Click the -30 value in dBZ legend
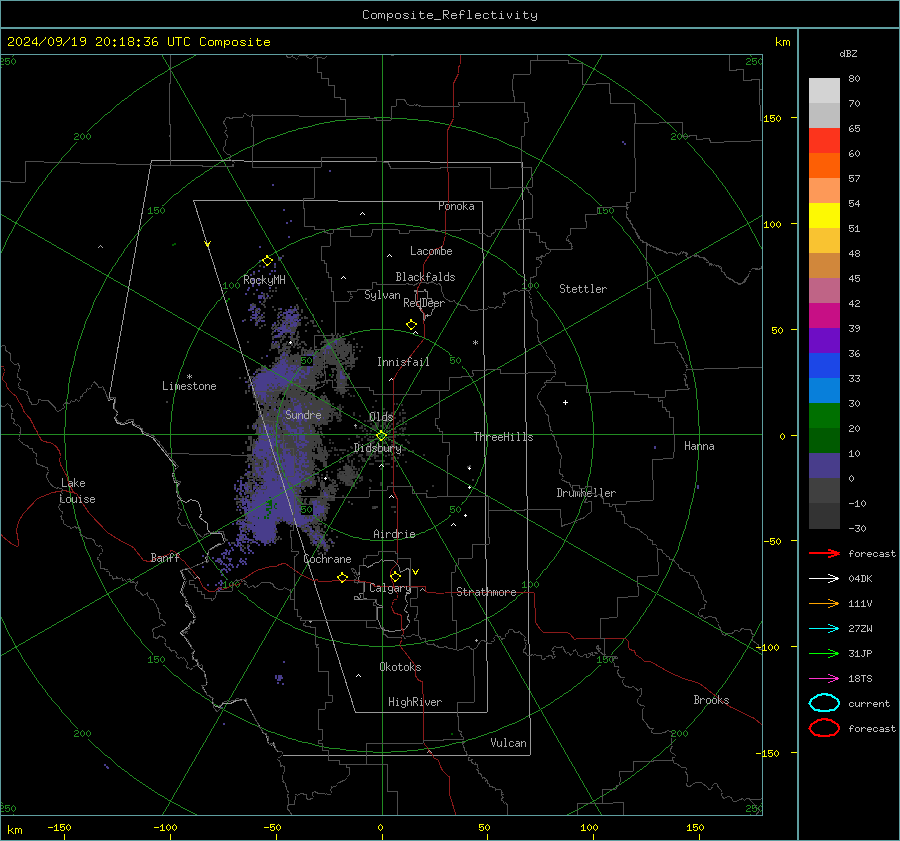The image size is (900, 841). (857, 528)
